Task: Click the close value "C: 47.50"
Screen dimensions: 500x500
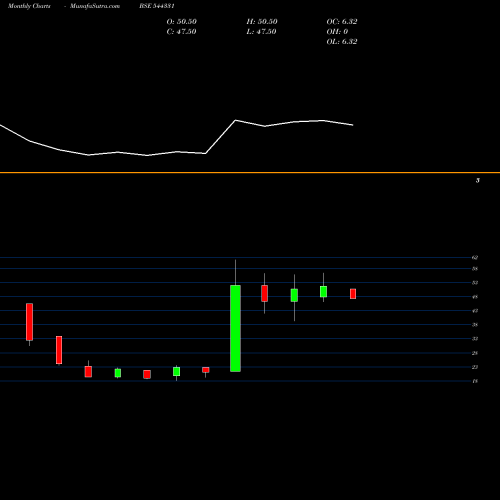Action: 181,31
